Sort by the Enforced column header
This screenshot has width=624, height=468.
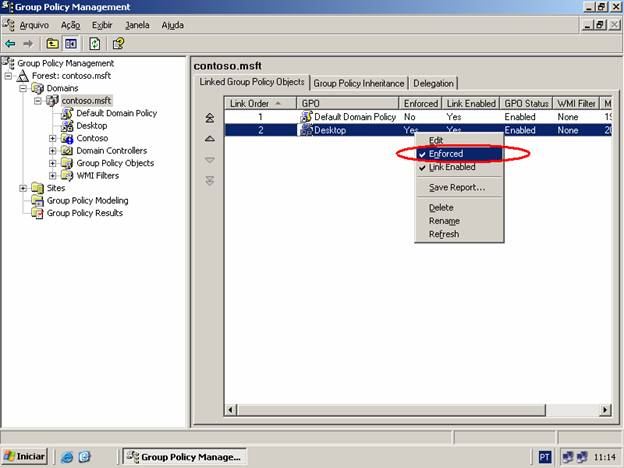coord(420,103)
